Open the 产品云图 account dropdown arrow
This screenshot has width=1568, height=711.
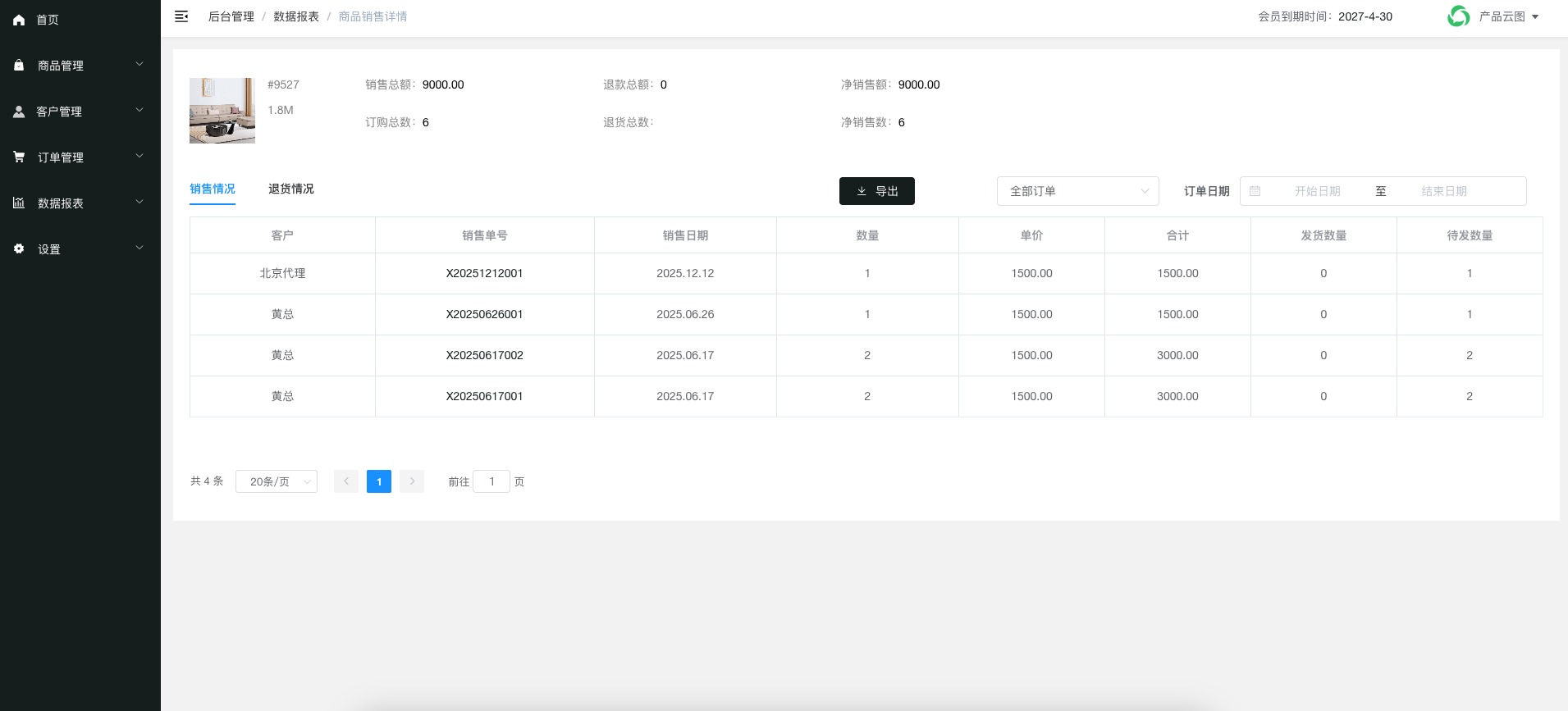point(1535,16)
